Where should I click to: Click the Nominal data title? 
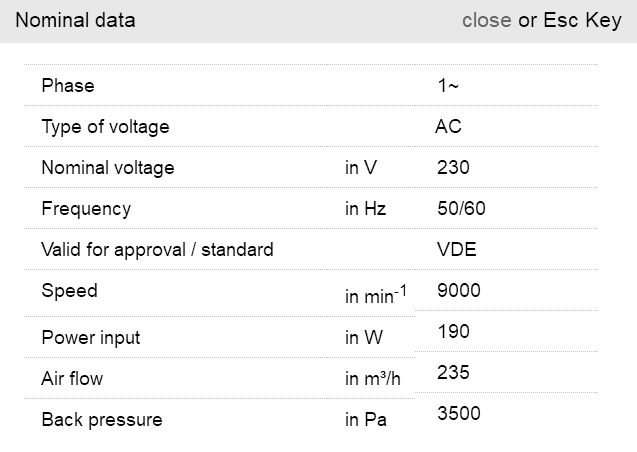tap(75, 21)
